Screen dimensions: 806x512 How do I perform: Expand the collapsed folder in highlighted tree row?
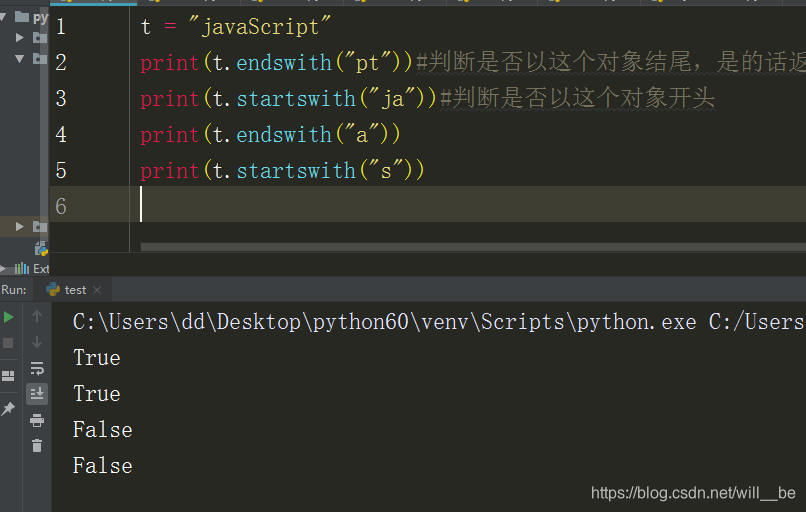[x=20, y=226]
